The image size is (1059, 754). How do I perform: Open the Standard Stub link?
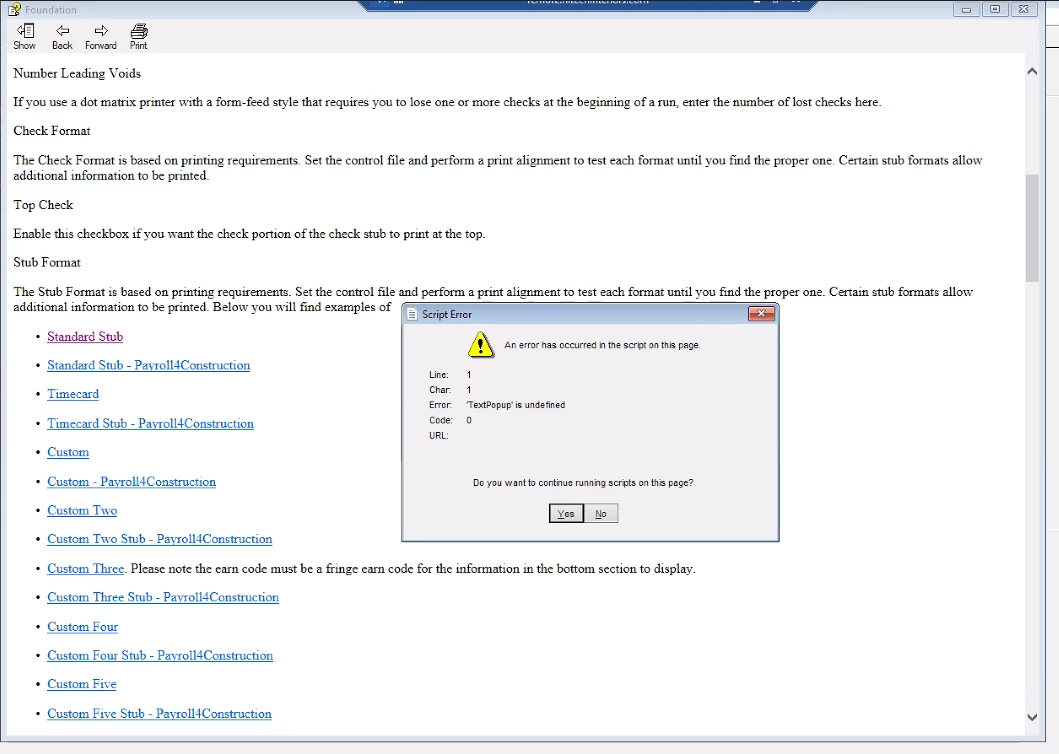click(x=85, y=336)
